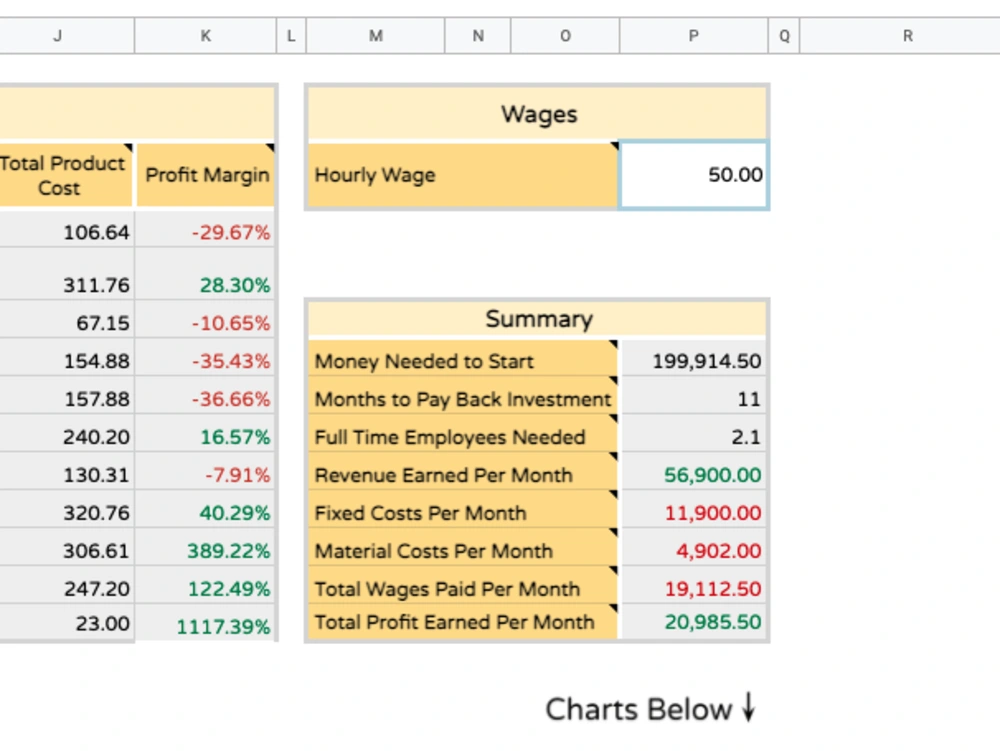Click the Total Product Cost header cell

[x=66, y=175]
